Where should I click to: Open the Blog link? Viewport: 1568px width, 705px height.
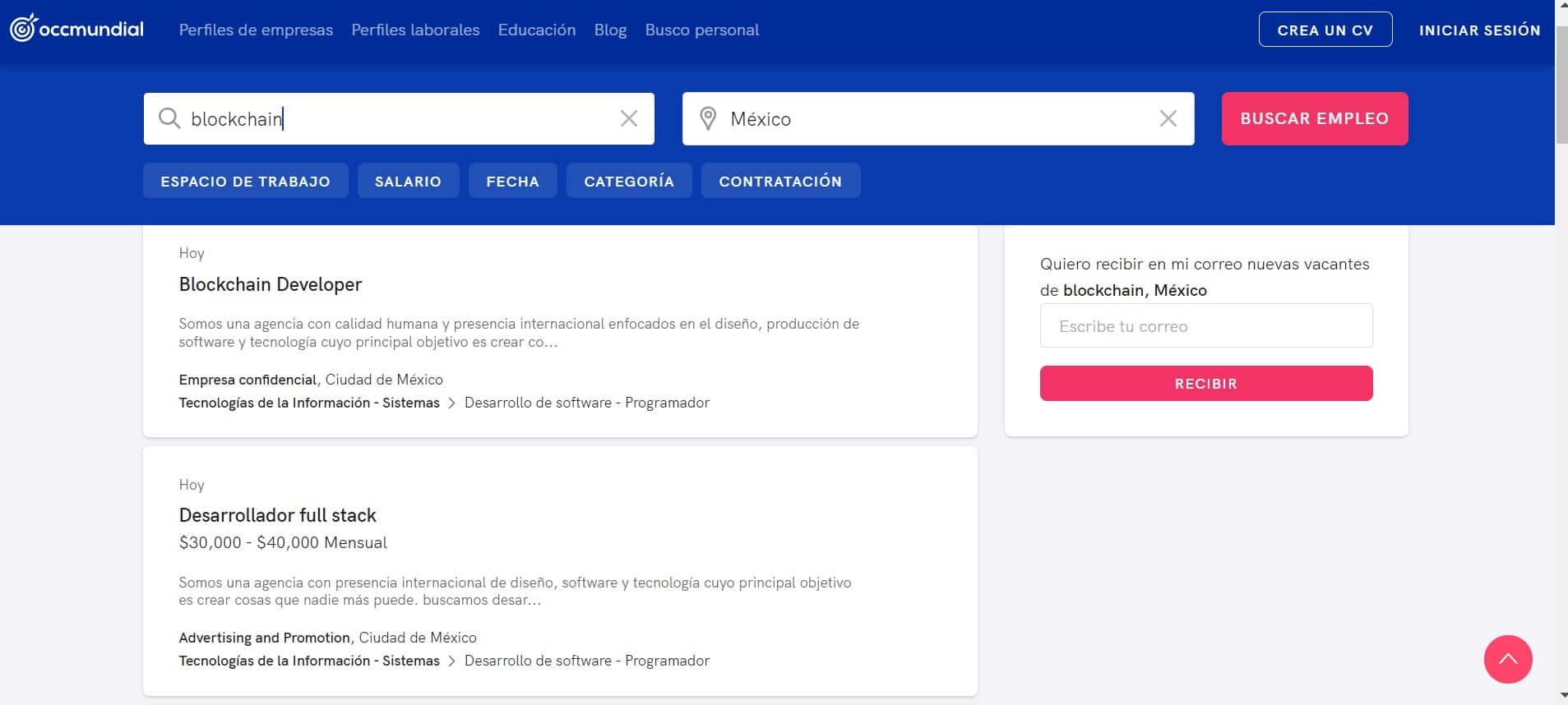(610, 30)
